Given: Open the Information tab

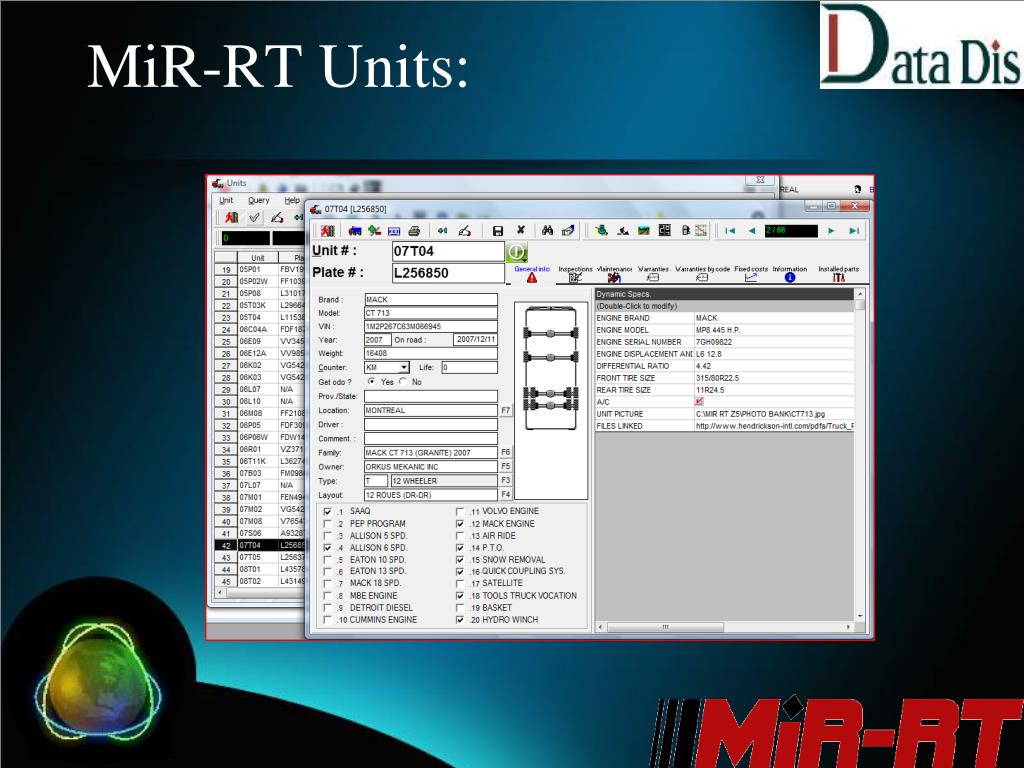Looking at the screenshot, I should click(x=790, y=274).
